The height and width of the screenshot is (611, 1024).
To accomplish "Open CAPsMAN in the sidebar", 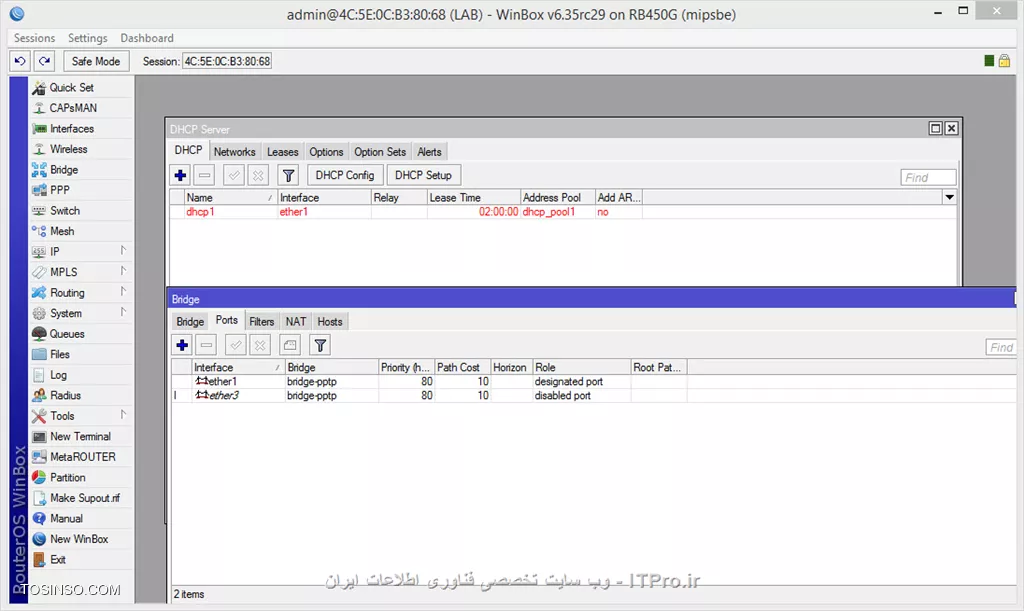I will tap(73, 108).
